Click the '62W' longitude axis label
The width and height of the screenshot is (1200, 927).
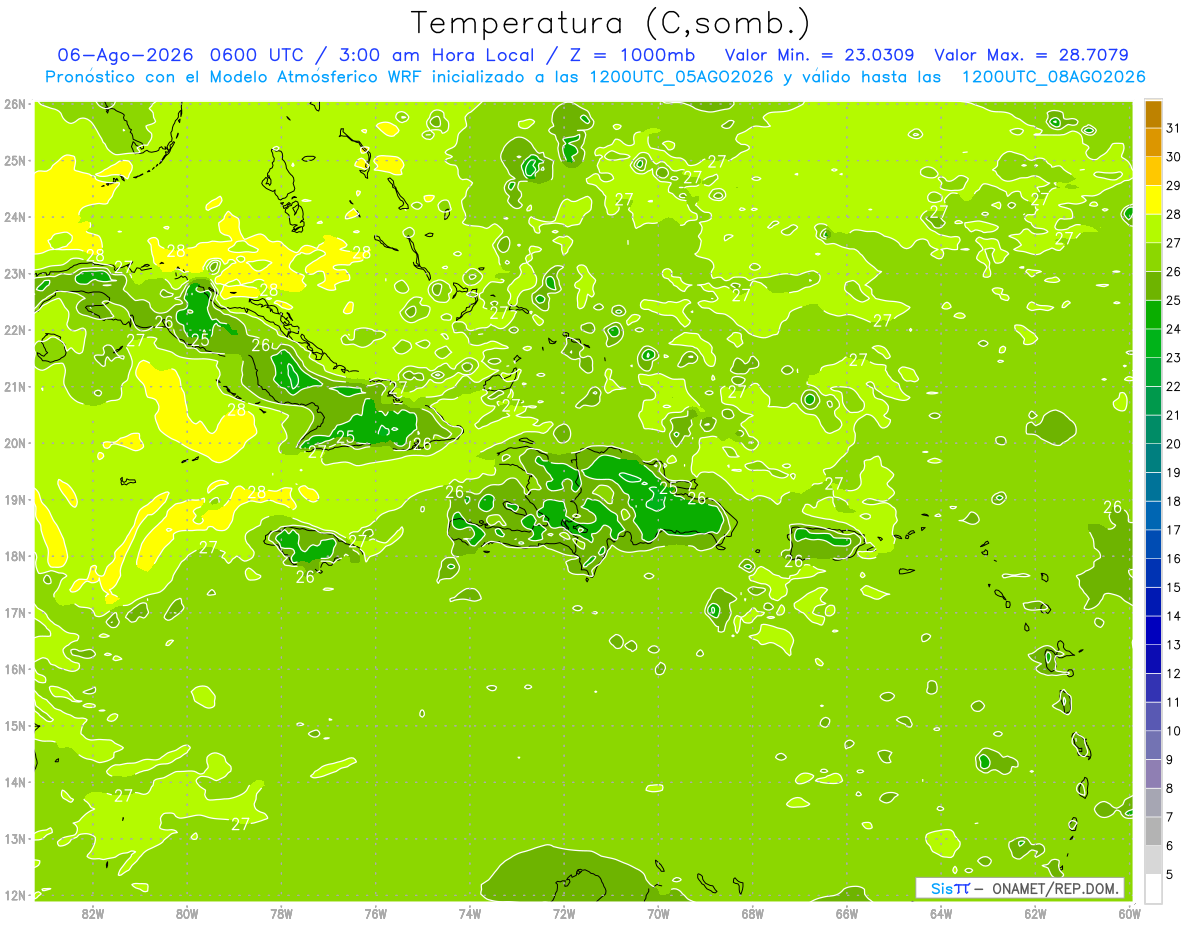click(x=1035, y=913)
